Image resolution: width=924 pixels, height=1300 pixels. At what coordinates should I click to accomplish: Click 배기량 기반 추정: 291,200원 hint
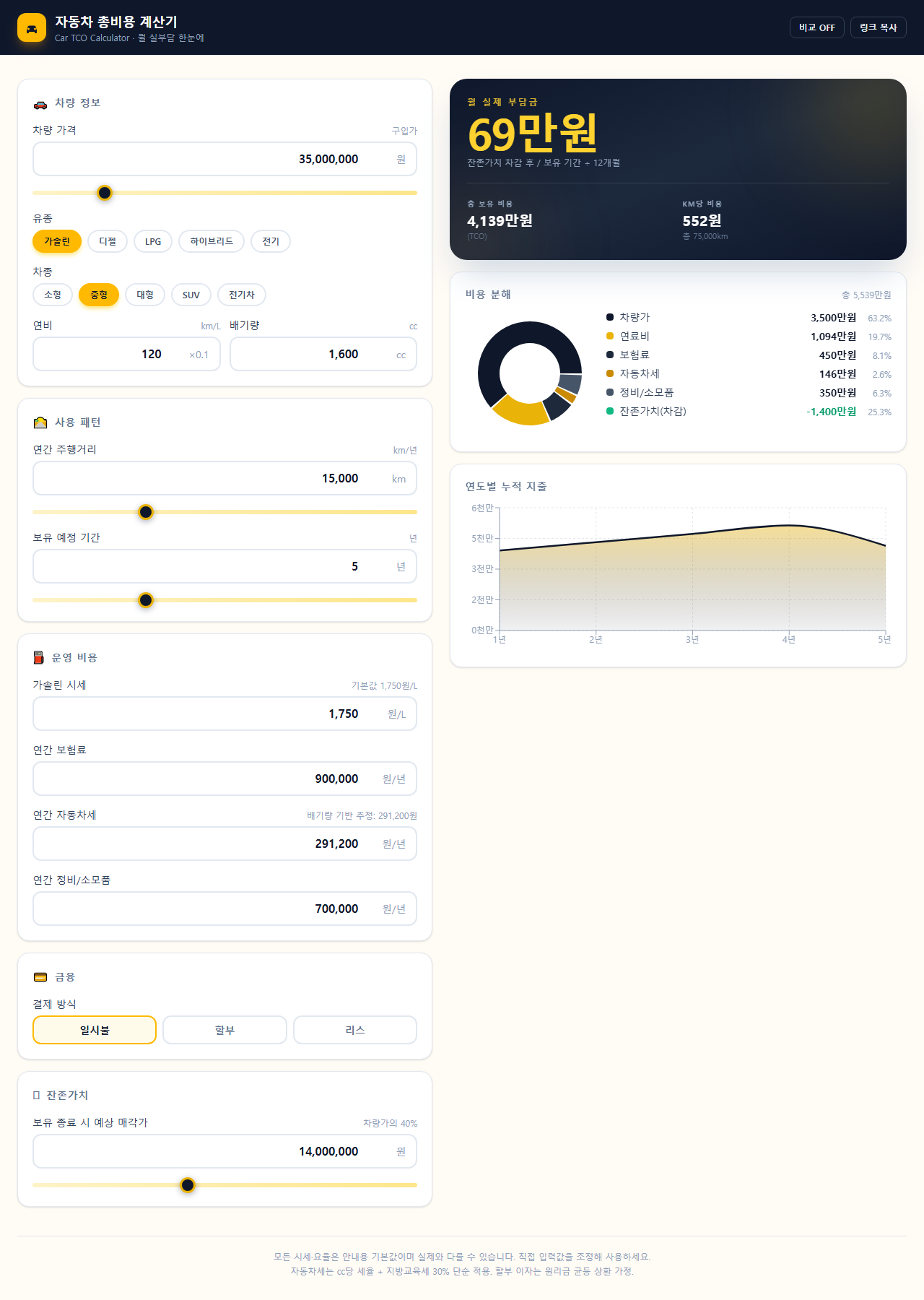(x=362, y=815)
